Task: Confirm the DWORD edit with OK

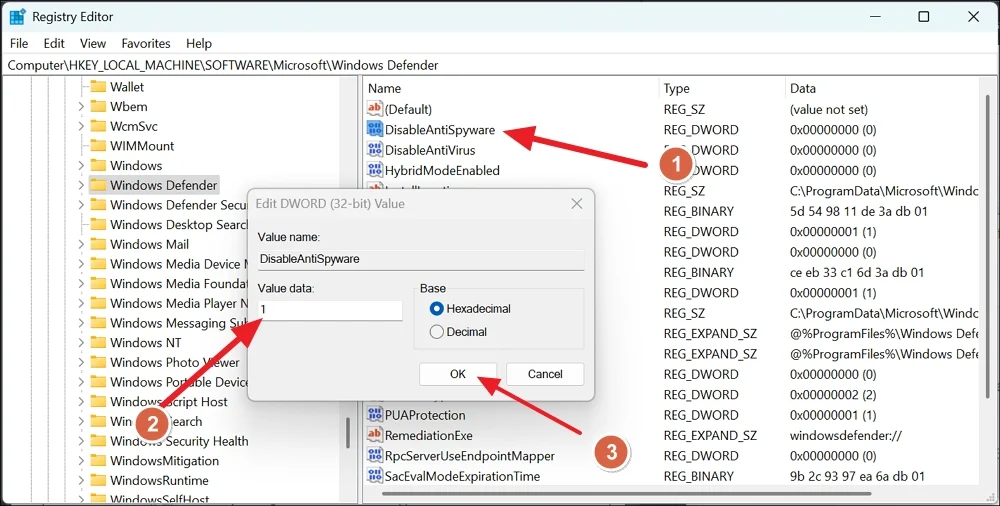Action: pyautogui.click(x=458, y=374)
